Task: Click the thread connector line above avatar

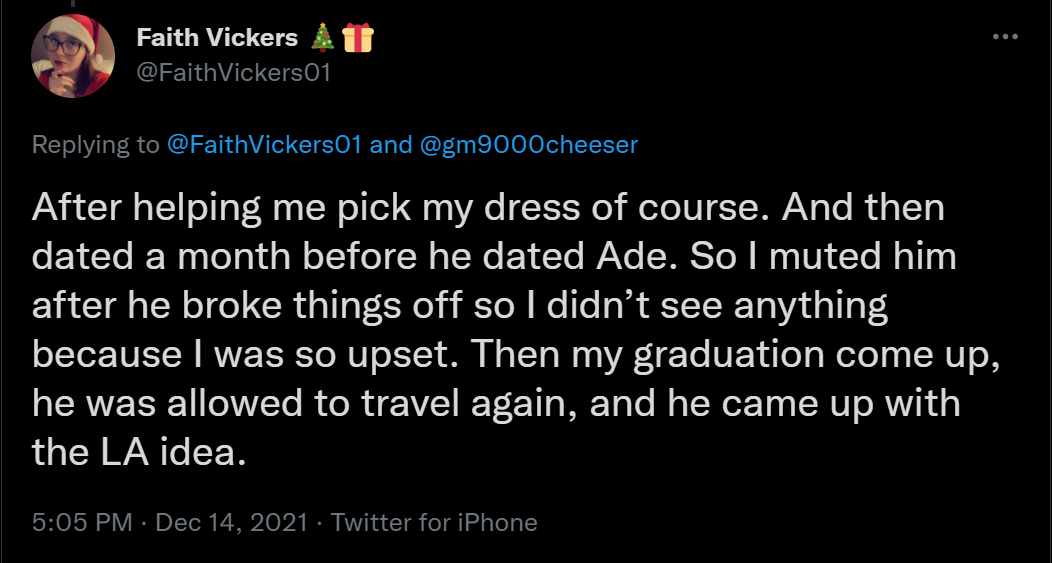Action: point(72,3)
